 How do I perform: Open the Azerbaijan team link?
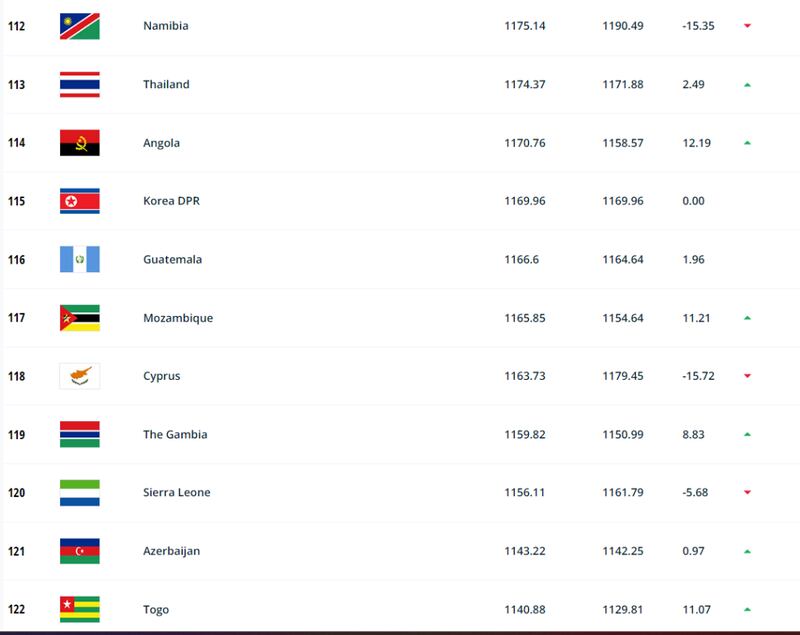pos(171,551)
